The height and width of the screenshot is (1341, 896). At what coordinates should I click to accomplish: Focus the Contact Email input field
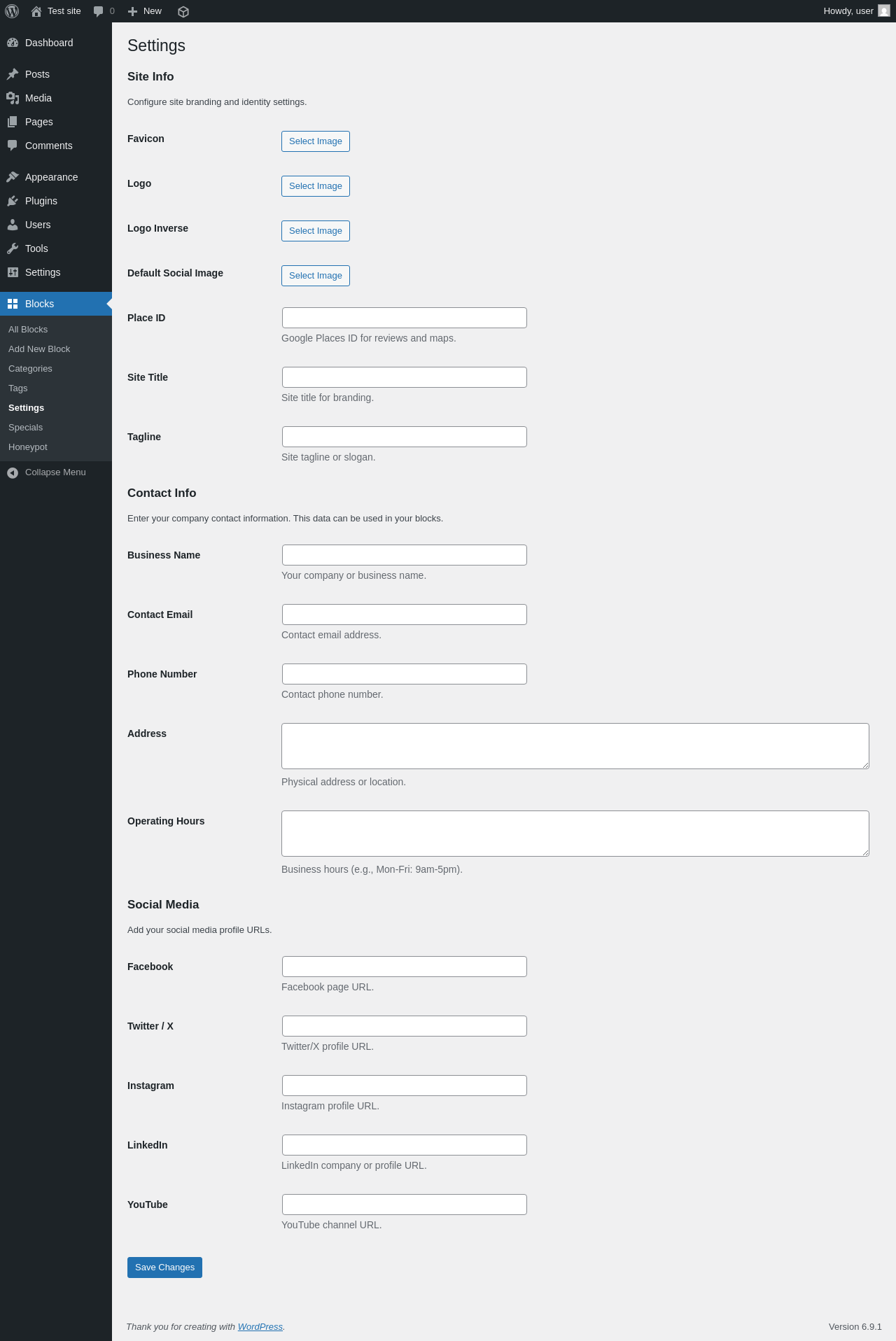click(405, 615)
